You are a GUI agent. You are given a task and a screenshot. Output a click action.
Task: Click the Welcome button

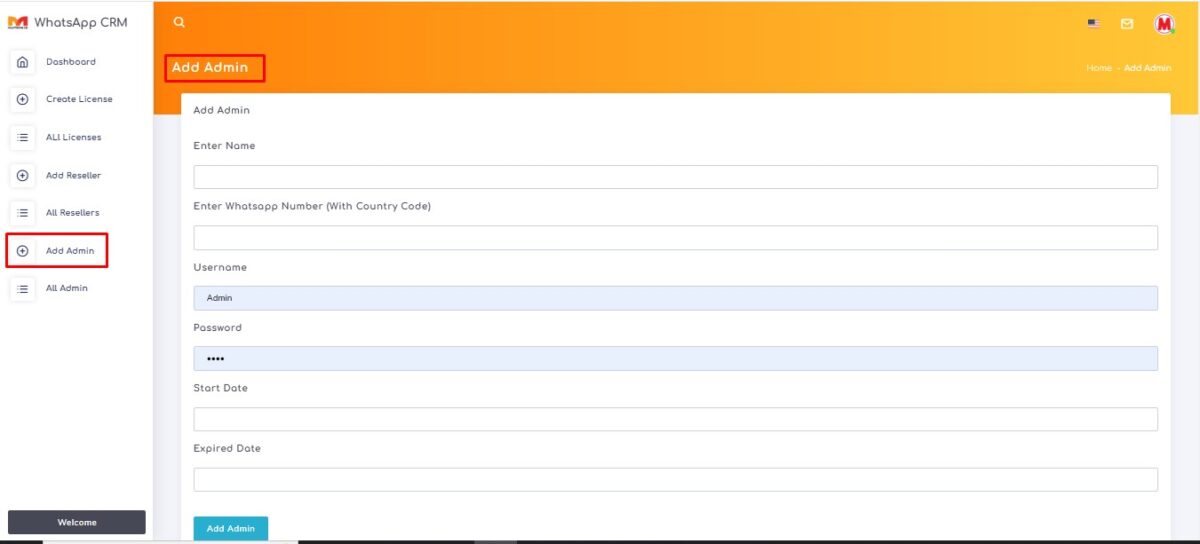[77, 522]
